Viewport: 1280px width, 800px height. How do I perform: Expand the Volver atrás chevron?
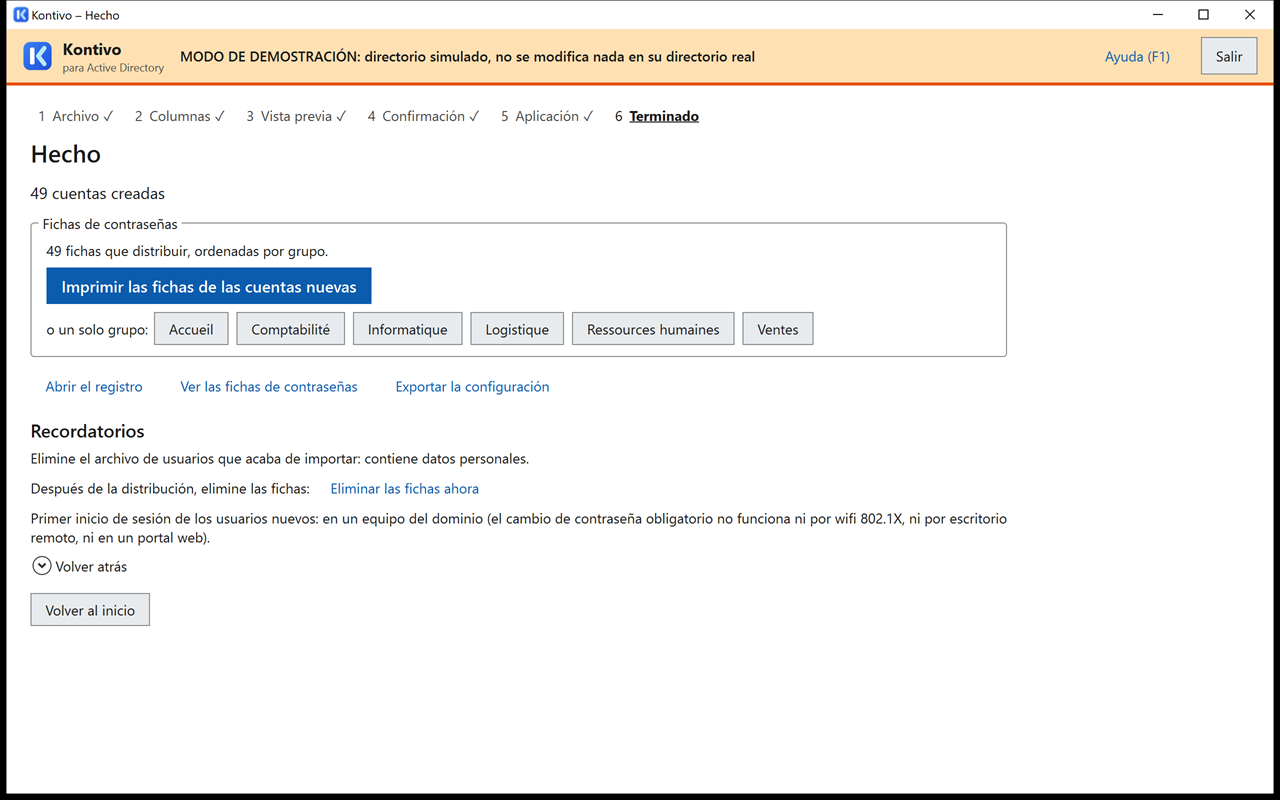point(42,566)
